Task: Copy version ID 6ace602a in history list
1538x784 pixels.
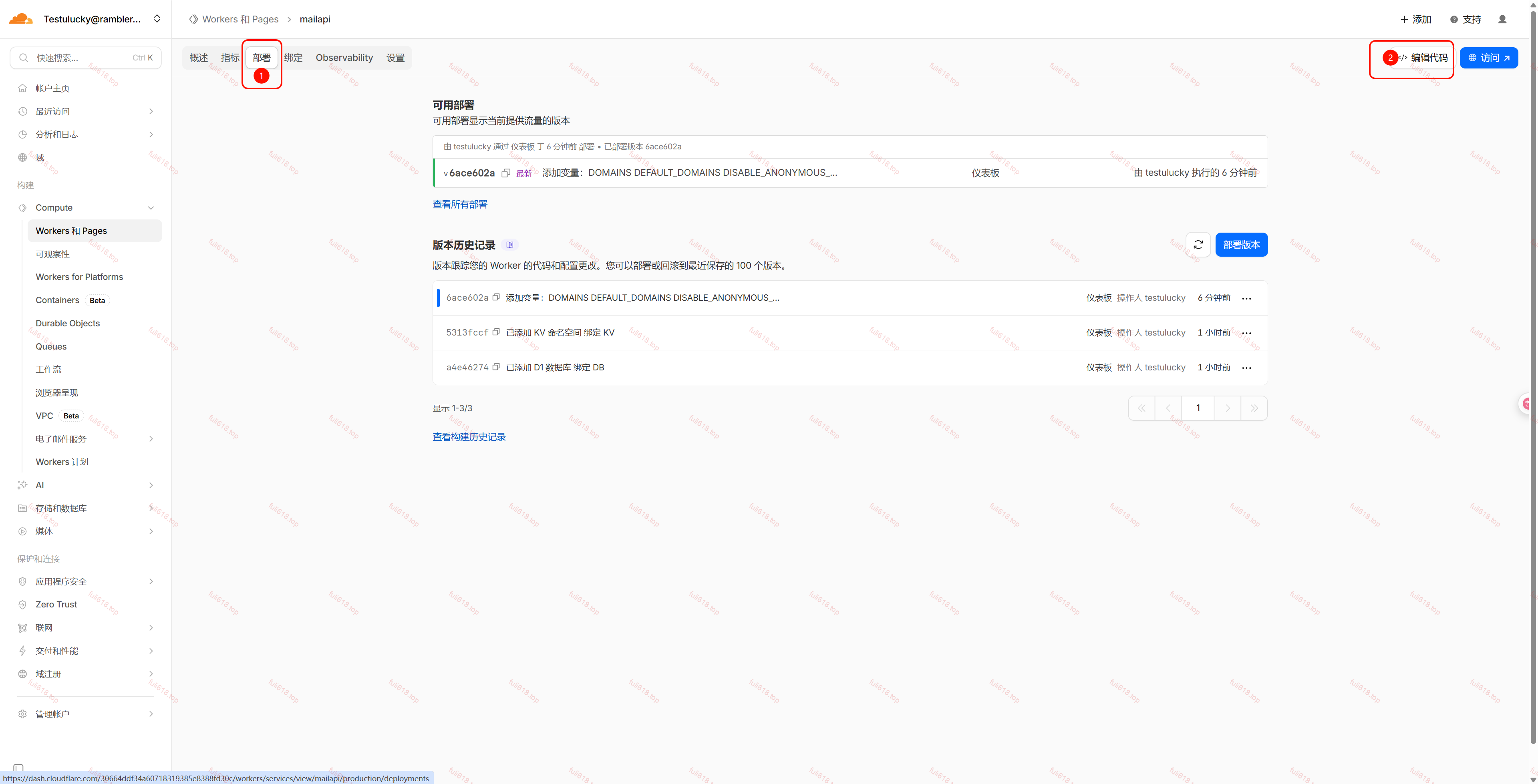Action: pyautogui.click(x=496, y=298)
